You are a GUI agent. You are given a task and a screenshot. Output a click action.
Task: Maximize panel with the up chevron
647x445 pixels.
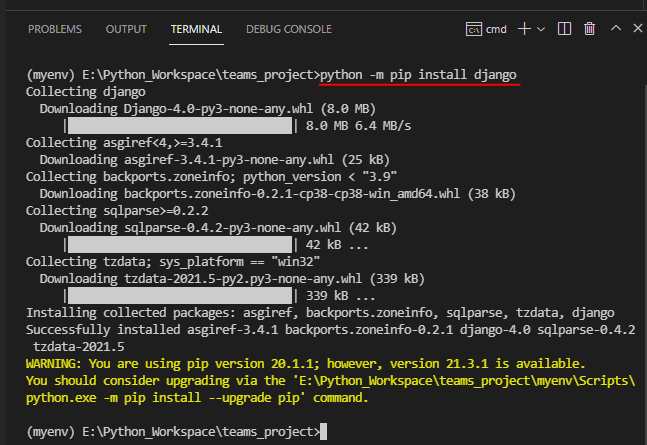coord(616,28)
